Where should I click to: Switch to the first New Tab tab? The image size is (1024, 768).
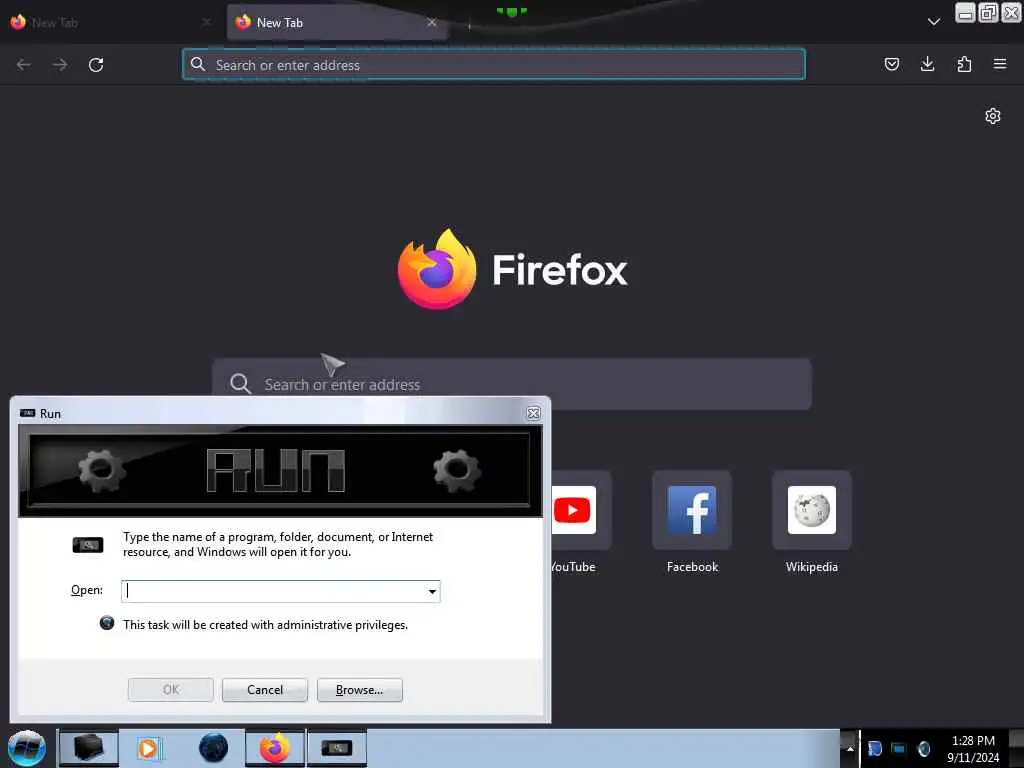[110, 22]
